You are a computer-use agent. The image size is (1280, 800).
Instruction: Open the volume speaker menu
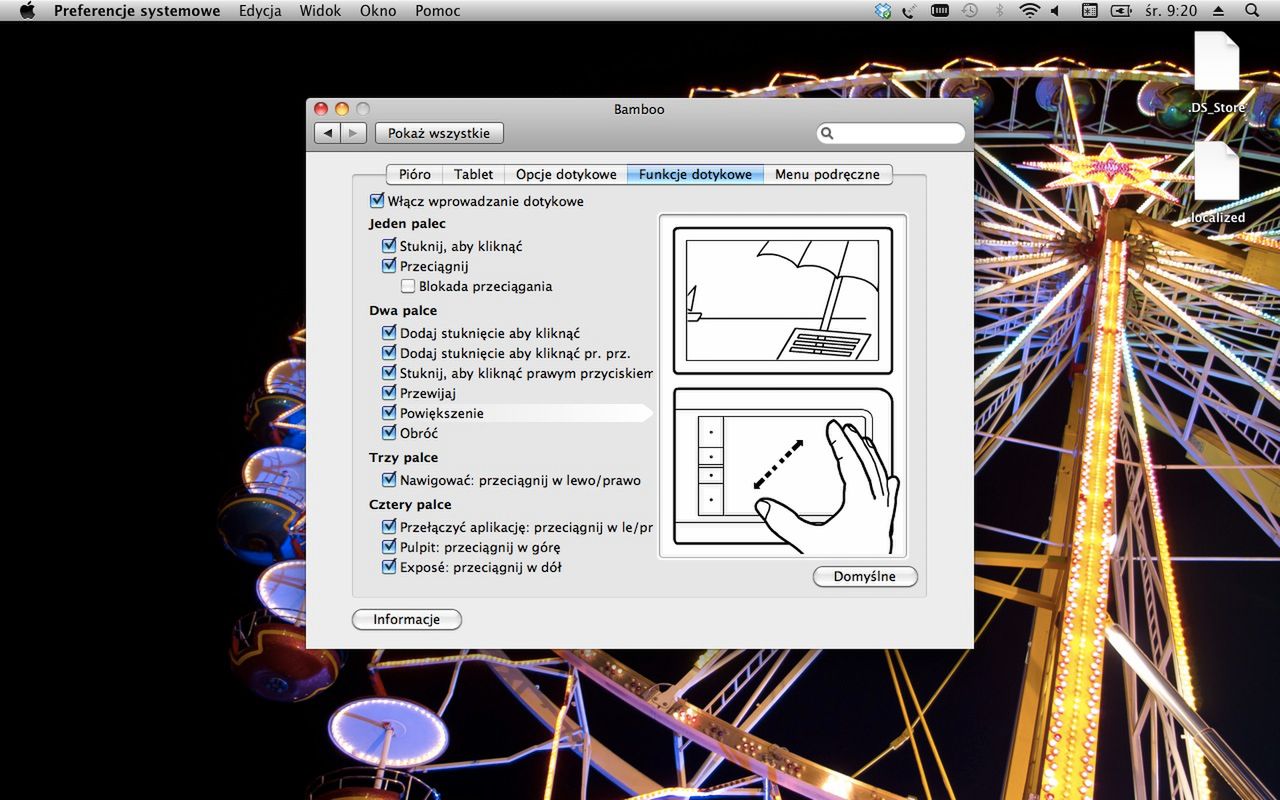click(1055, 11)
